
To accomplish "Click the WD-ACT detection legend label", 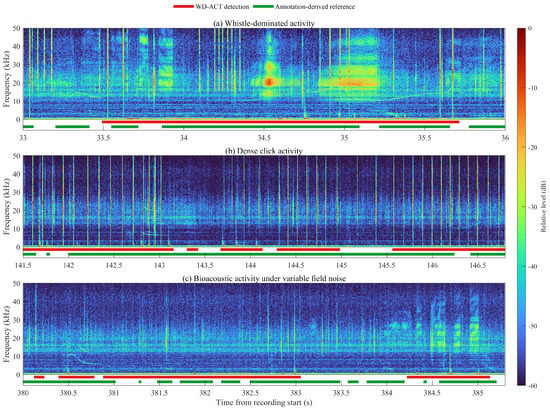I will pos(222,7).
